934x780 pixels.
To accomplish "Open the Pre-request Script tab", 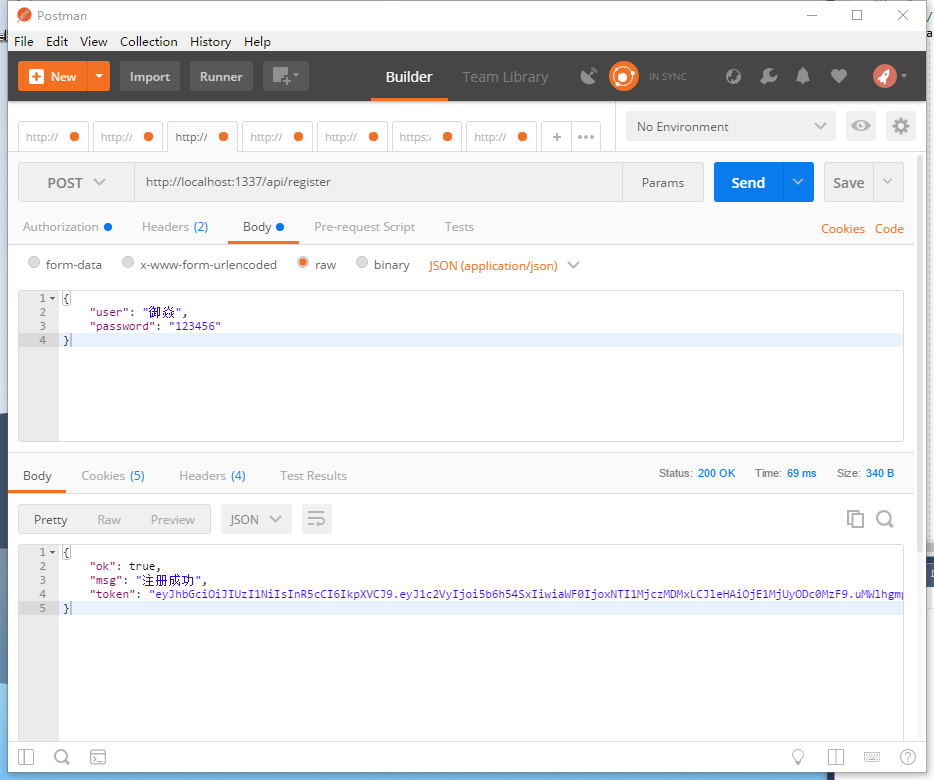I will pos(365,227).
